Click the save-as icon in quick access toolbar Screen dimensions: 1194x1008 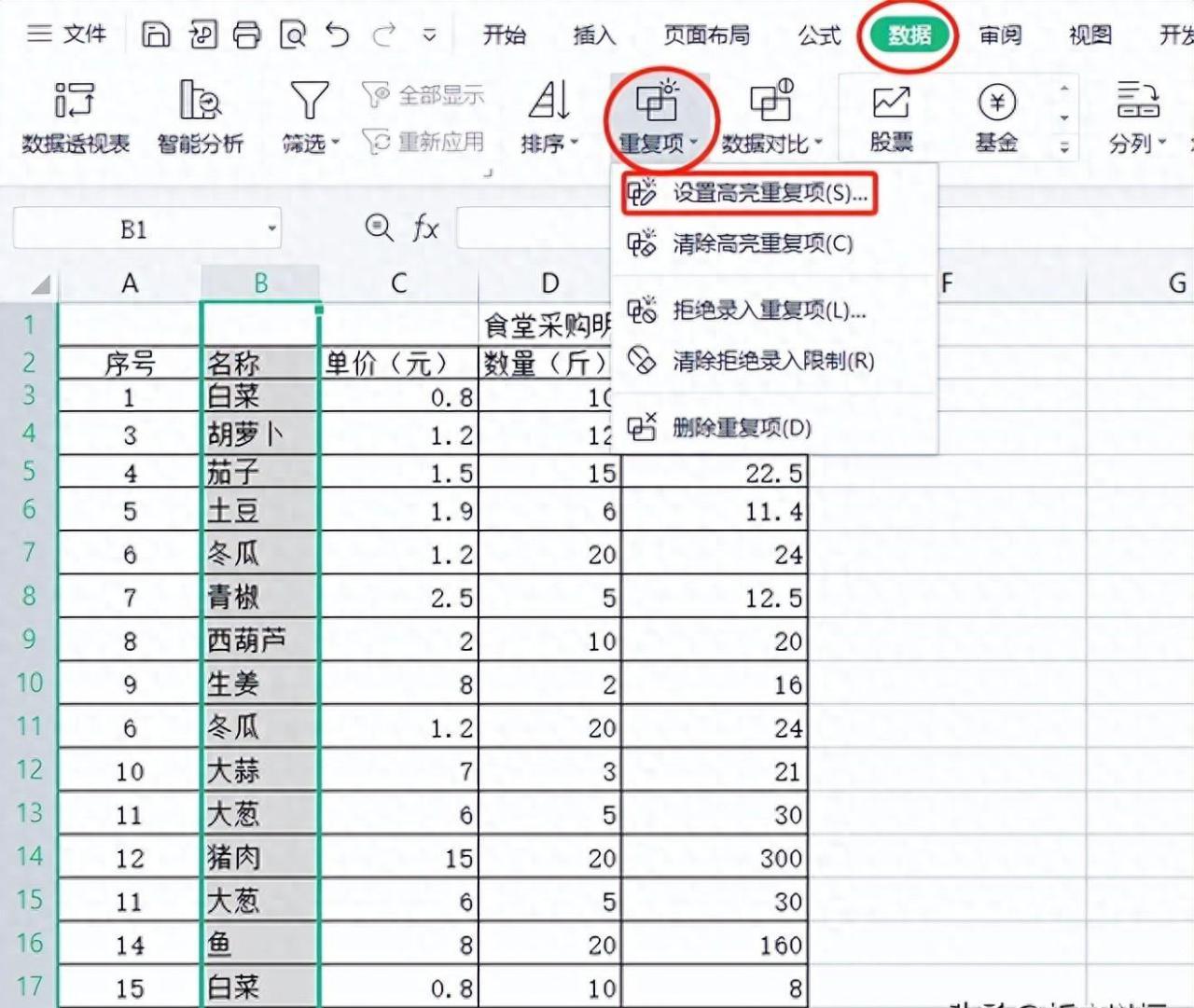point(201,35)
